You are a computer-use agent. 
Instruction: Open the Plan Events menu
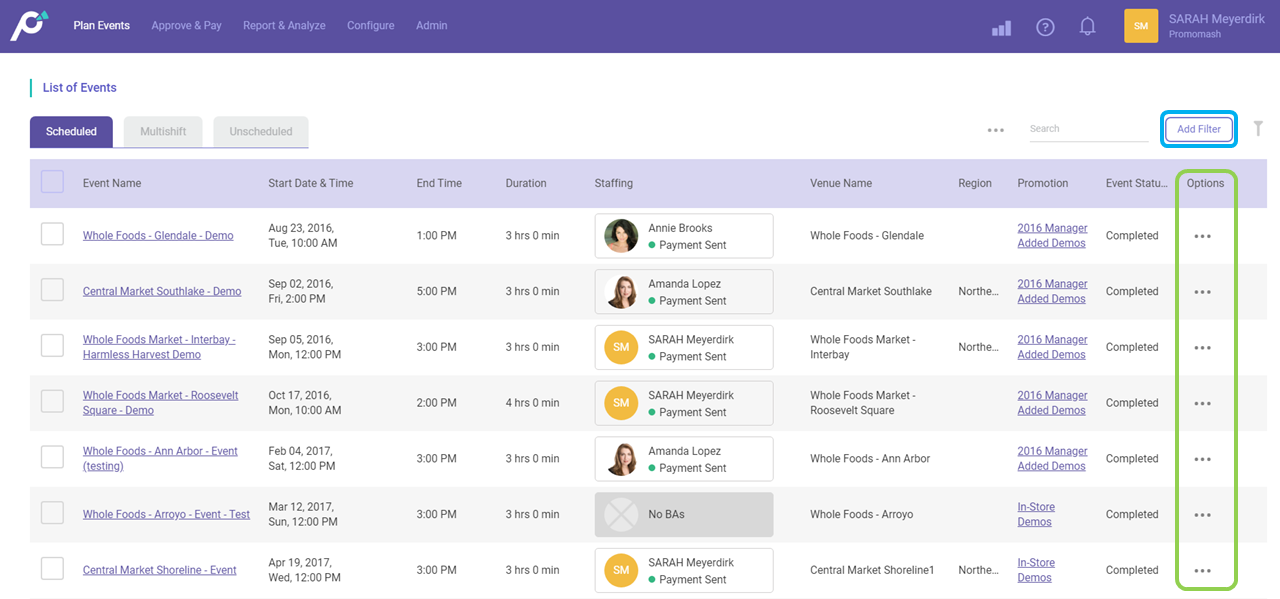coord(102,26)
